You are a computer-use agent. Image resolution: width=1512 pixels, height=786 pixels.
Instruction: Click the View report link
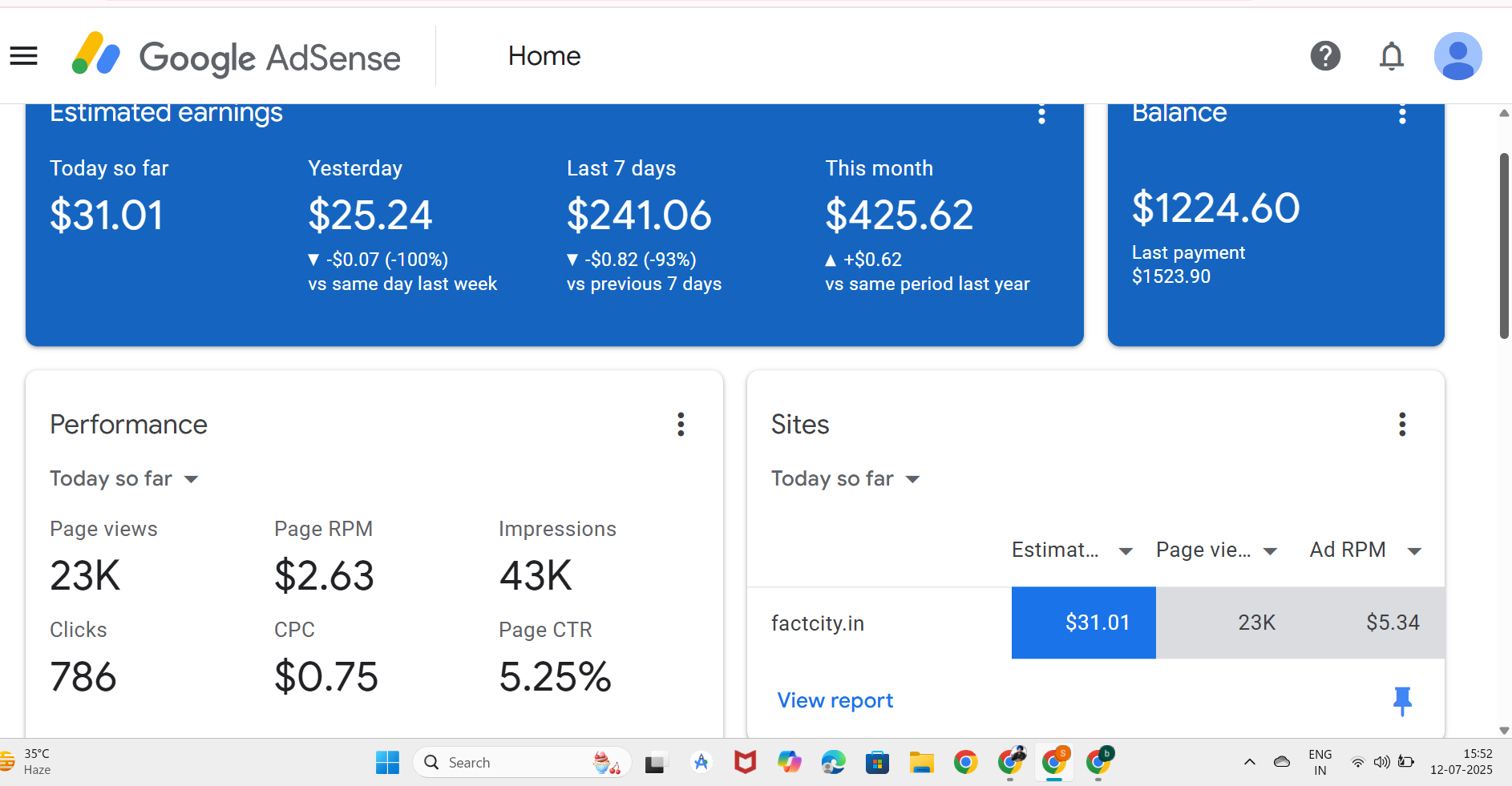point(835,701)
